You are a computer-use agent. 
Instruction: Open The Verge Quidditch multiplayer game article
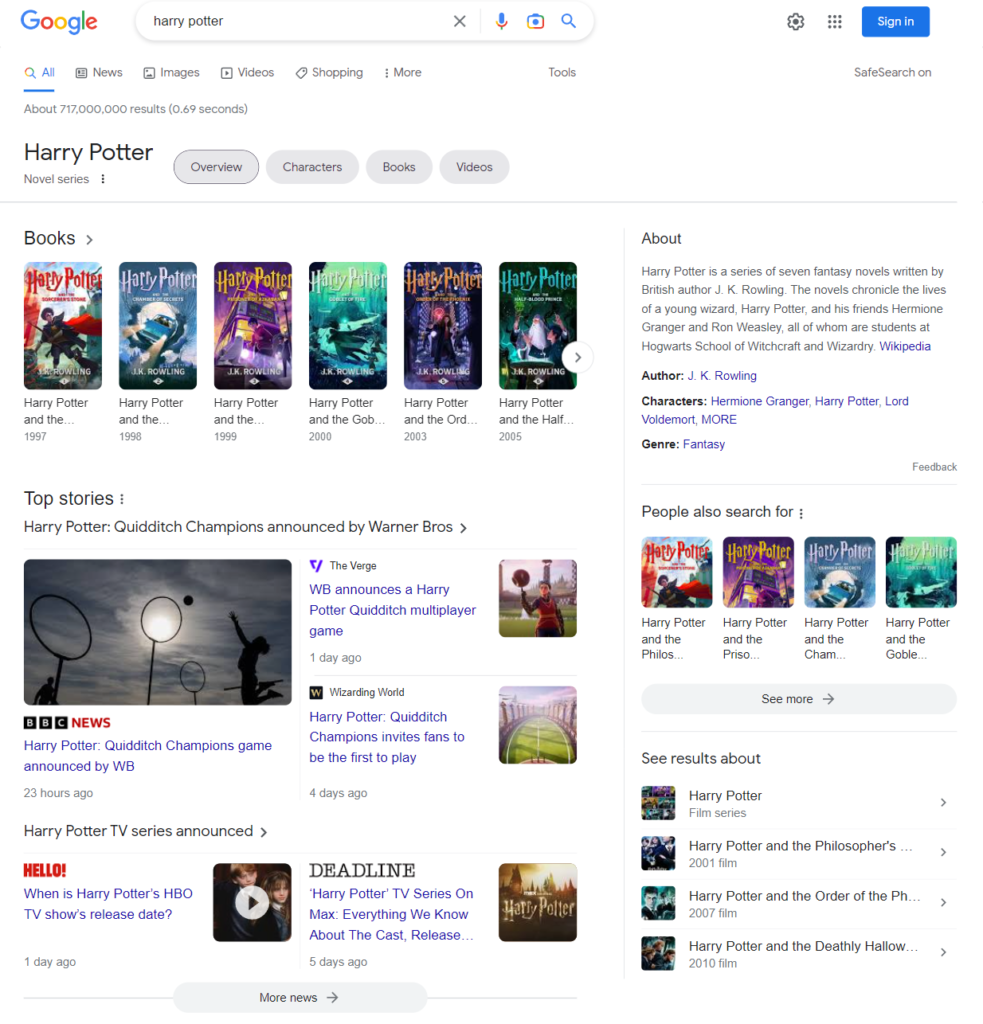[x=393, y=610]
